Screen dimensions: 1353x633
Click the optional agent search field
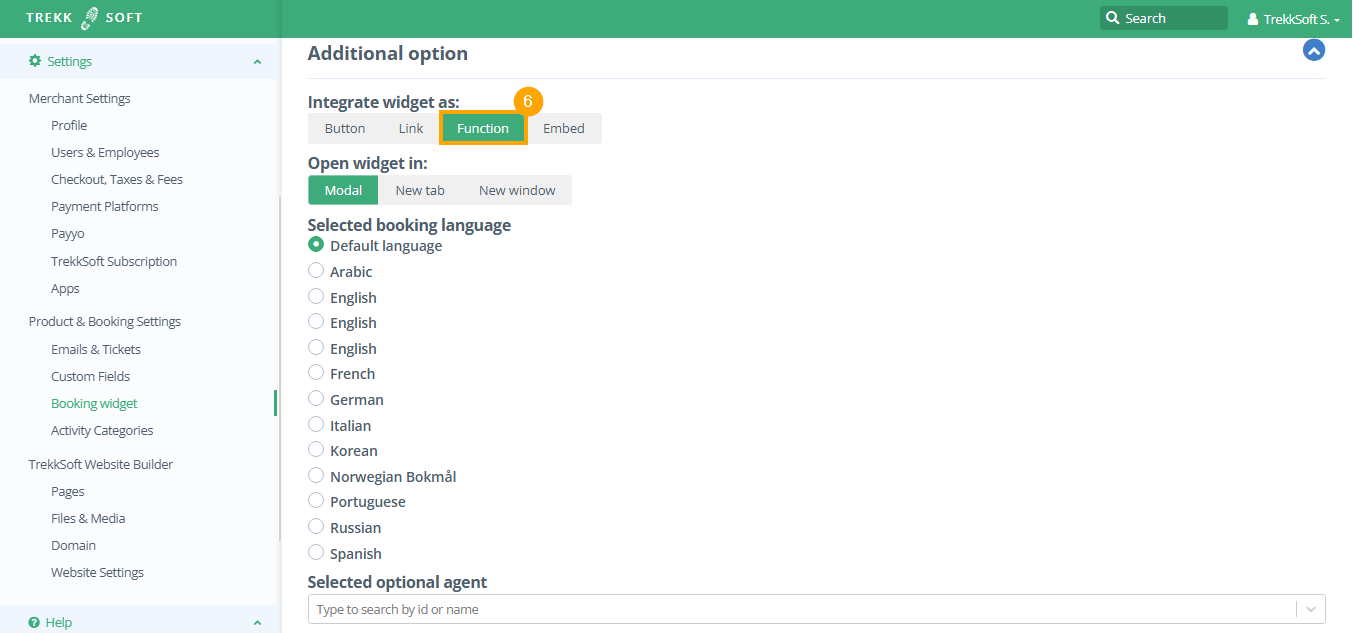pos(800,609)
